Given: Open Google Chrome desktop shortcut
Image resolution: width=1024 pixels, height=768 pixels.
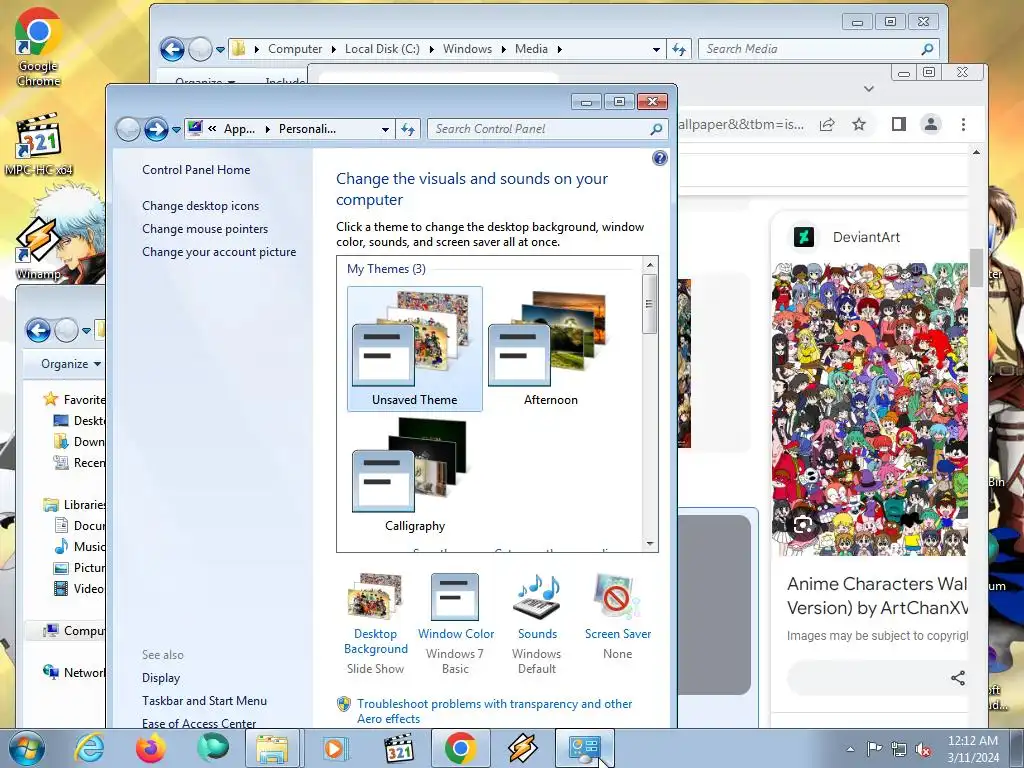Looking at the screenshot, I should click(x=39, y=48).
